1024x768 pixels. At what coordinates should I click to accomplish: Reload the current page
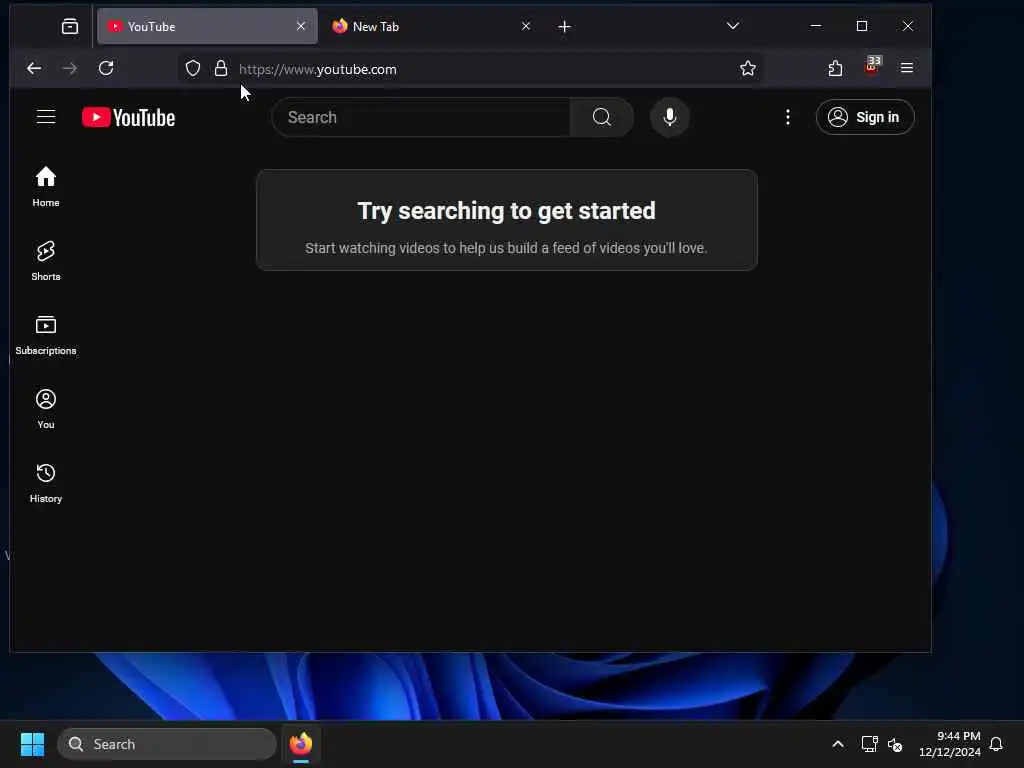(x=106, y=68)
